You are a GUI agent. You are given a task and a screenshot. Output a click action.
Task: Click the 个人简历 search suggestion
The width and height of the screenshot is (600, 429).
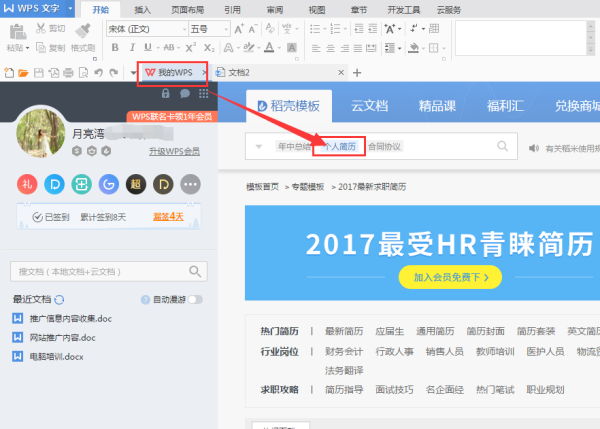(339, 146)
